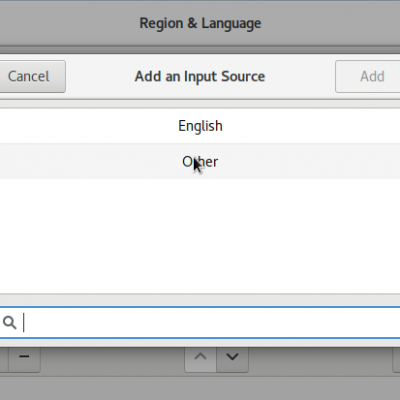Place cursor in the search text entry
This screenshot has width=400, height=400.
200,322
